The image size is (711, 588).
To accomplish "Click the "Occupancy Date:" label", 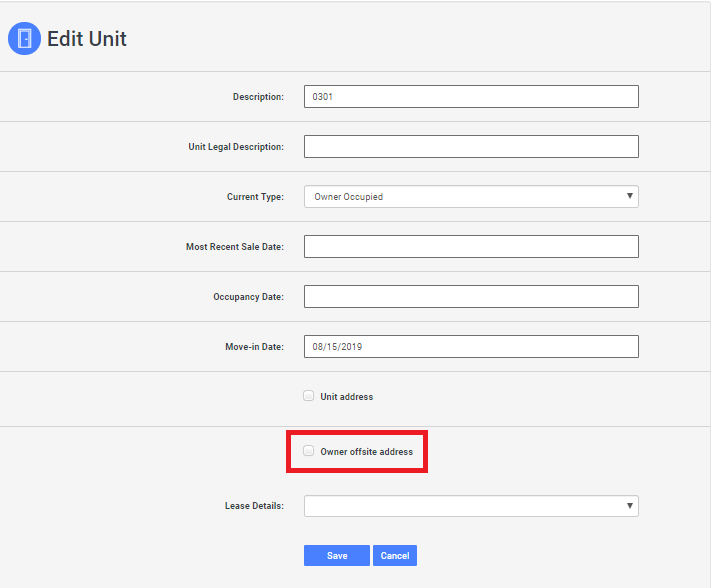I will point(248,297).
